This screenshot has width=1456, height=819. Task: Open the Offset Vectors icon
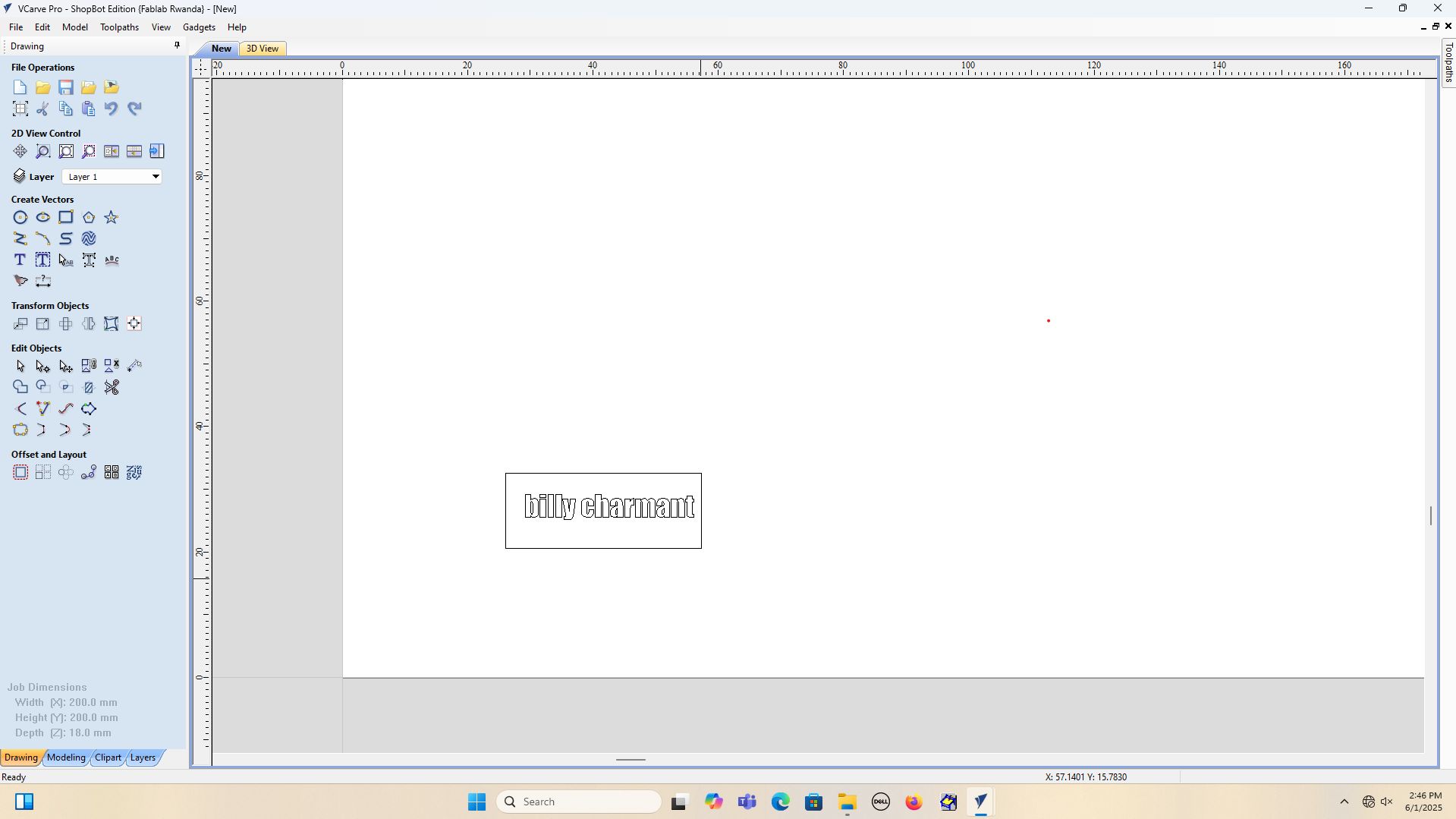(20, 472)
